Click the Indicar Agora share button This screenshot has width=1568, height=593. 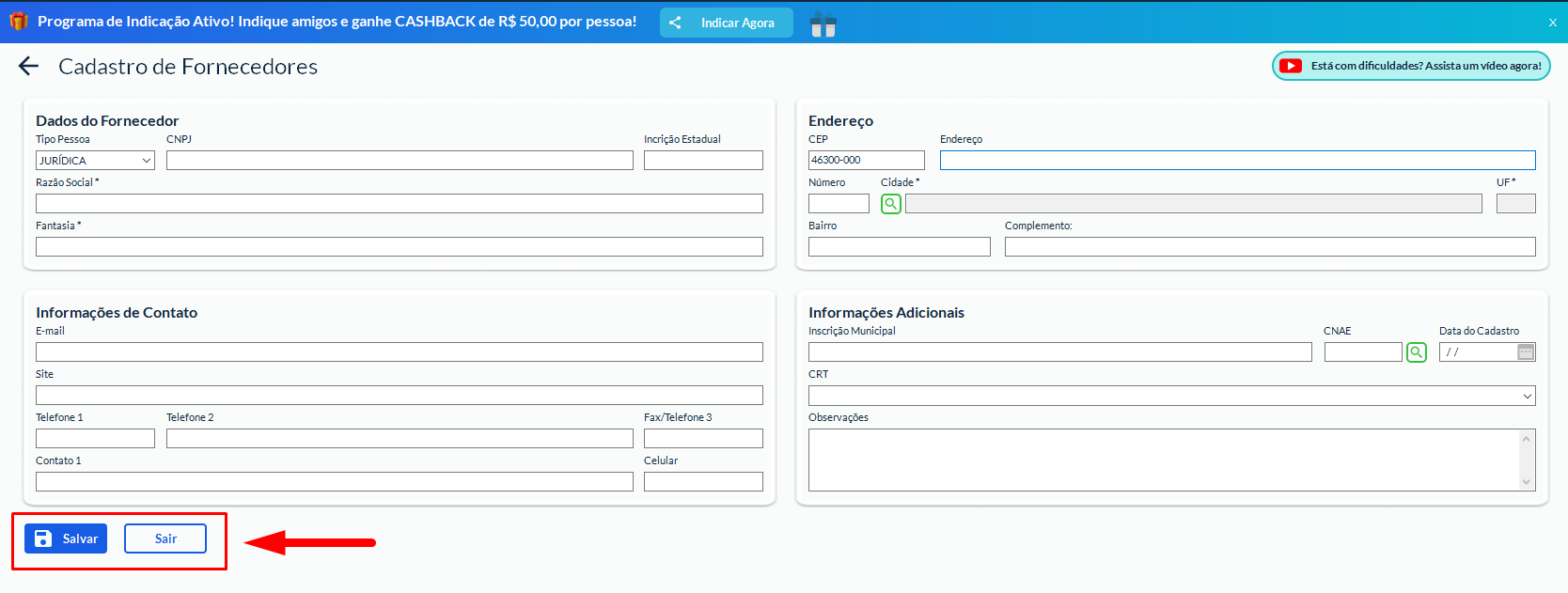pyautogui.click(x=726, y=23)
